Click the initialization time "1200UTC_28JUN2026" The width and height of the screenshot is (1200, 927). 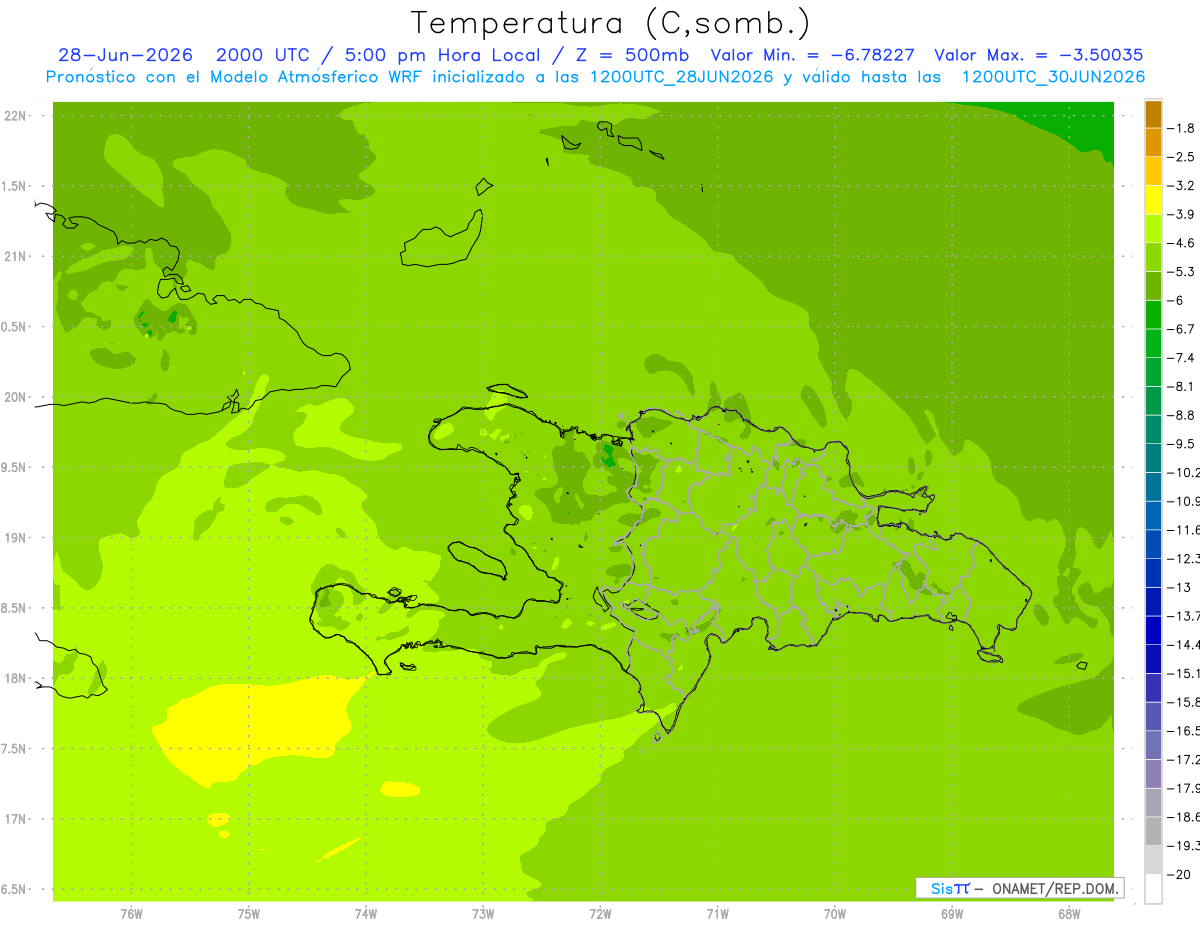click(682, 77)
